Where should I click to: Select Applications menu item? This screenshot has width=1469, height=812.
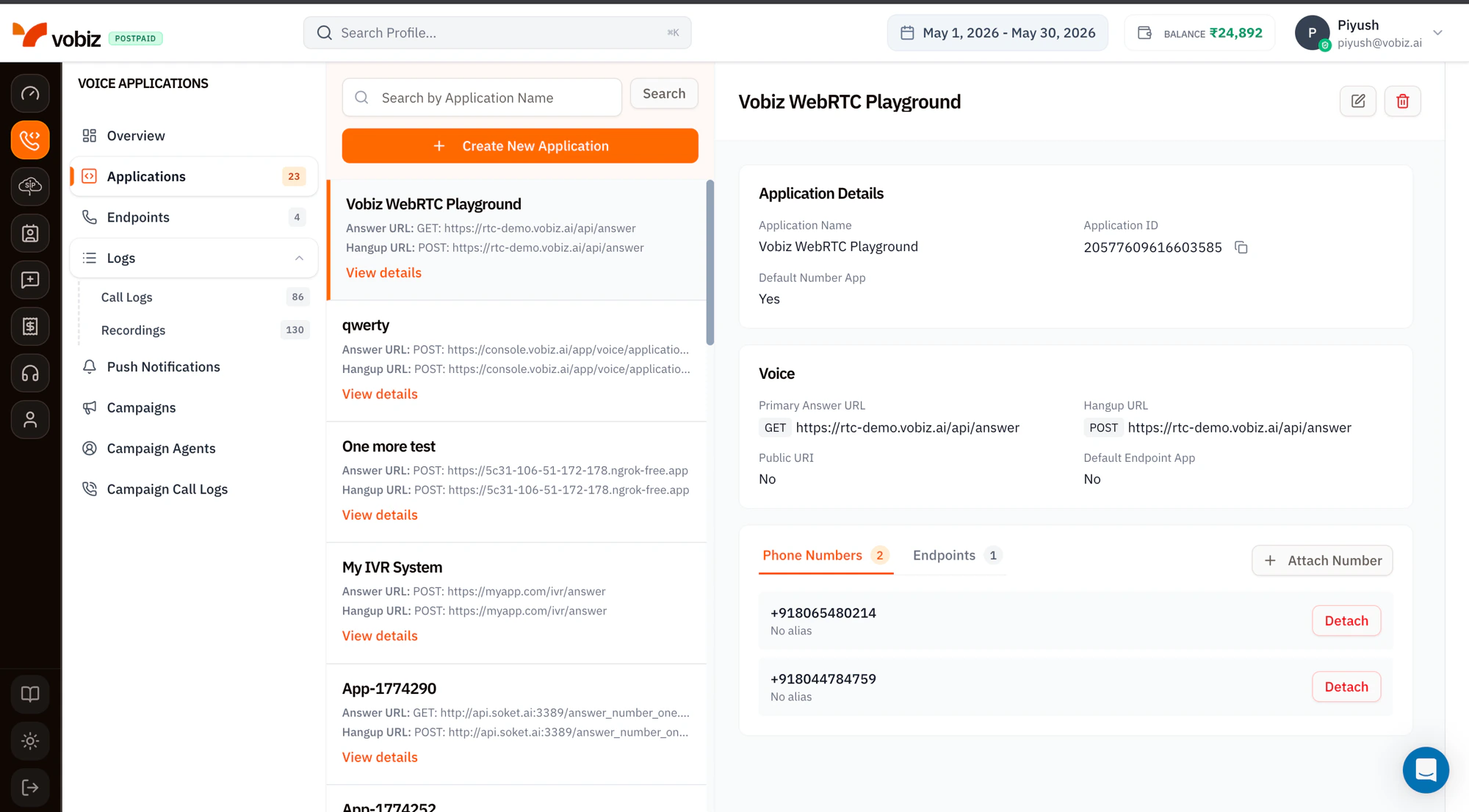tap(194, 176)
